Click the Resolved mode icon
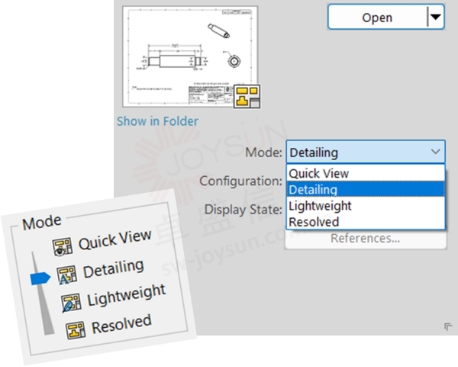Image resolution: width=458 pixels, height=367 pixels. pyautogui.click(x=76, y=330)
